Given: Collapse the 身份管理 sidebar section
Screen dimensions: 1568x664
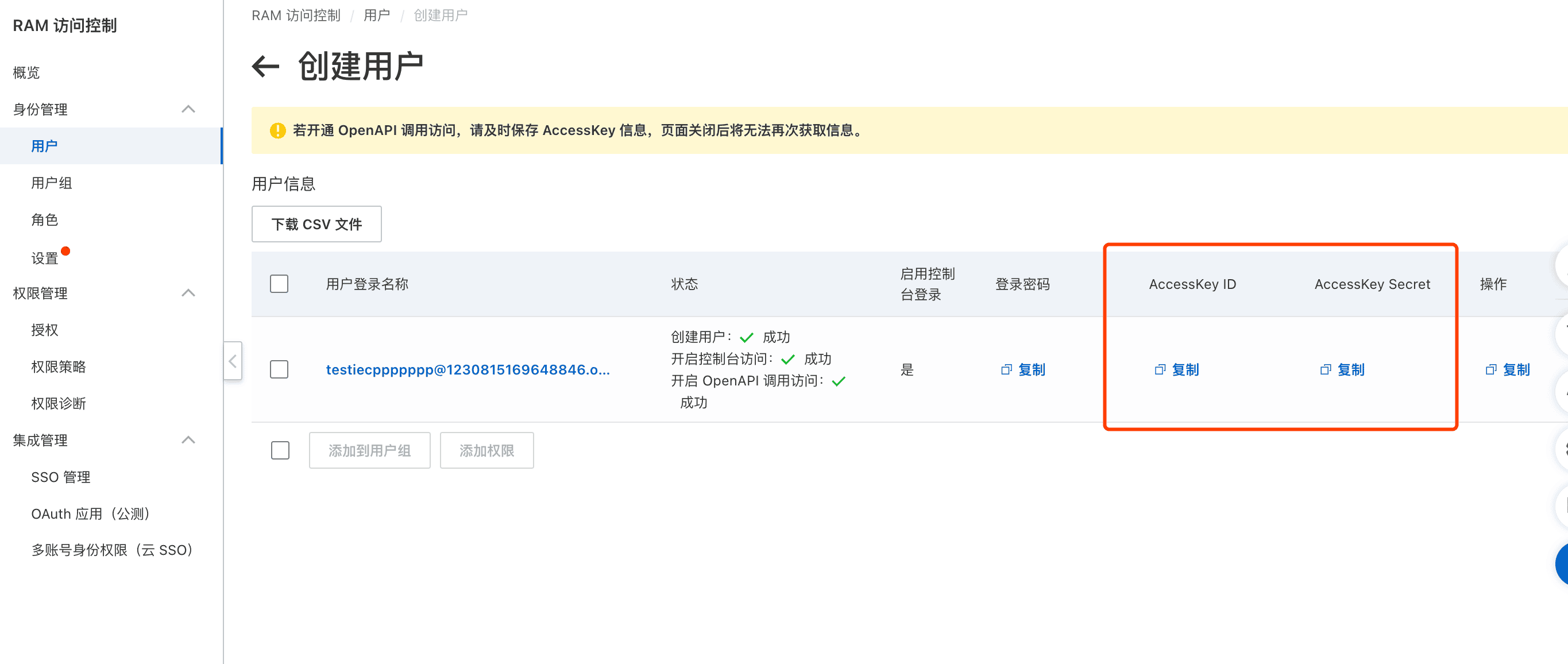Looking at the screenshot, I should point(188,109).
